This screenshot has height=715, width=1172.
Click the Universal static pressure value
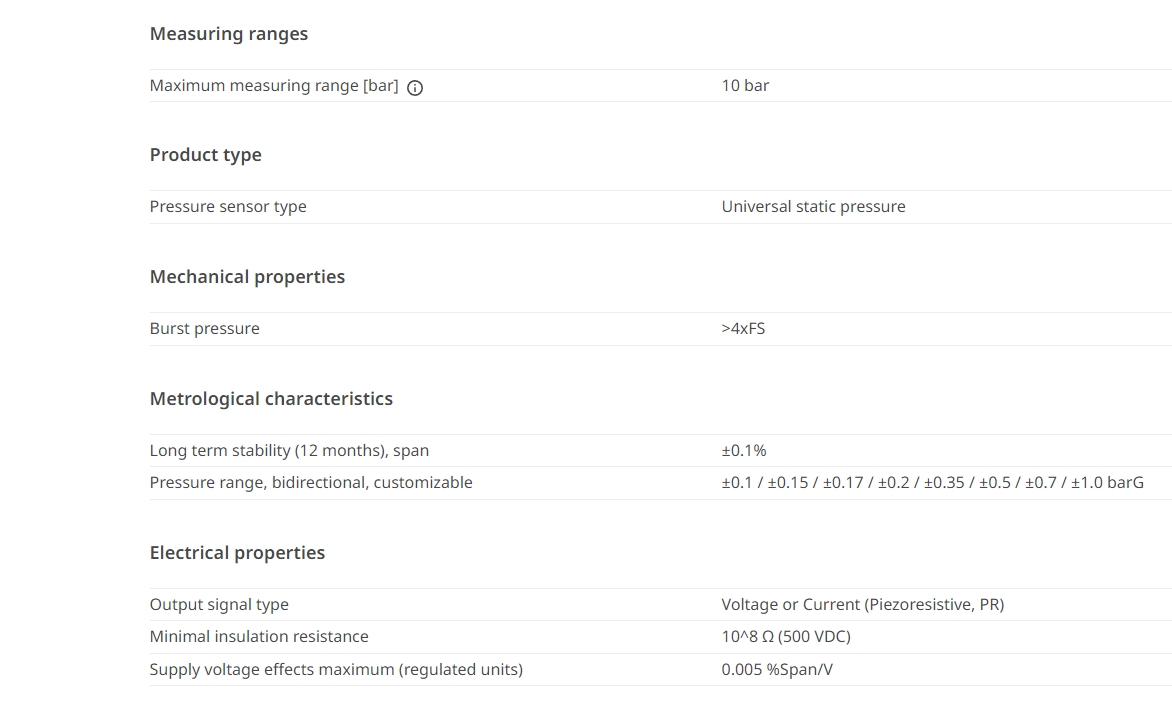point(813,207)
